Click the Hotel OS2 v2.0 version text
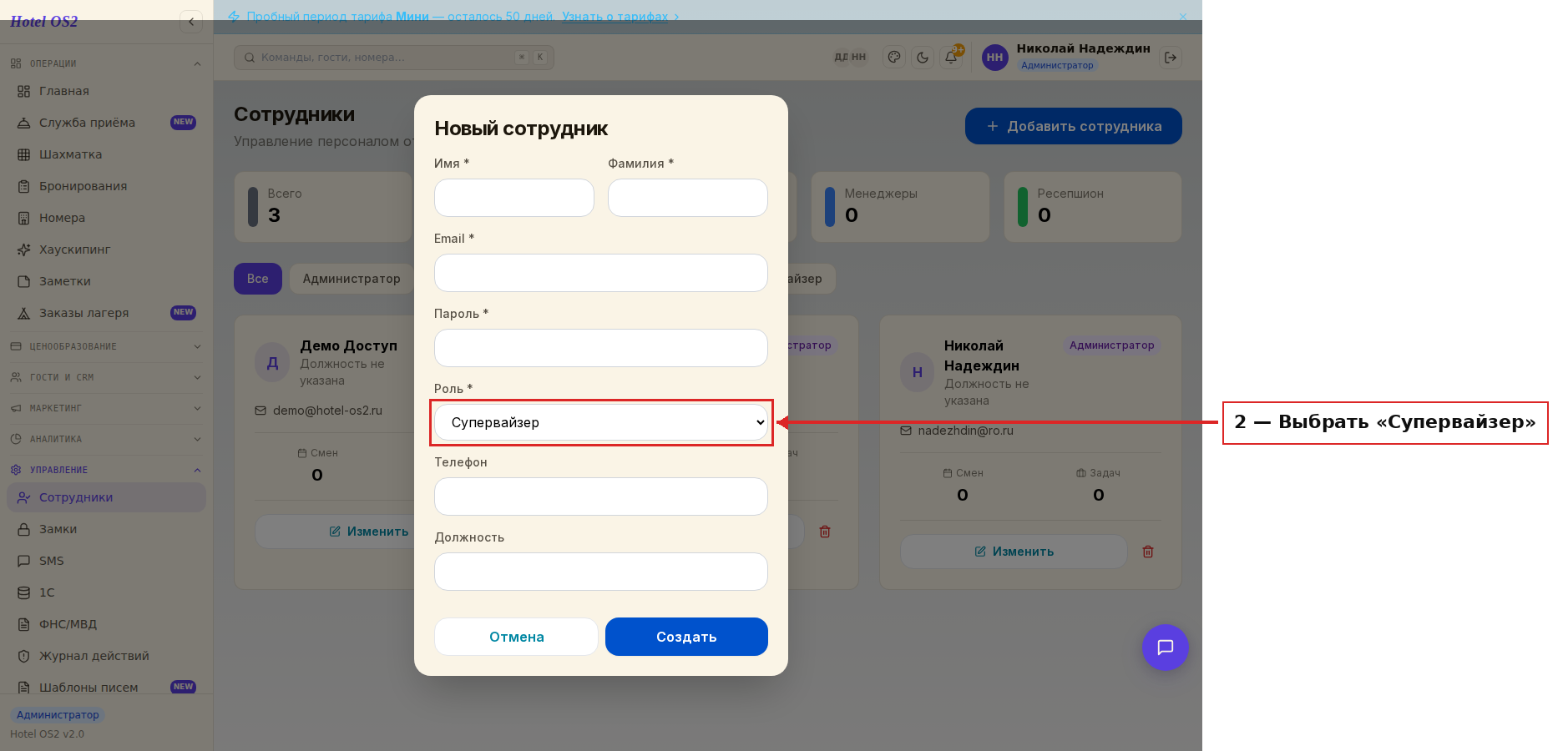The width and height of the screenshot is (1568, 751). 47,734
